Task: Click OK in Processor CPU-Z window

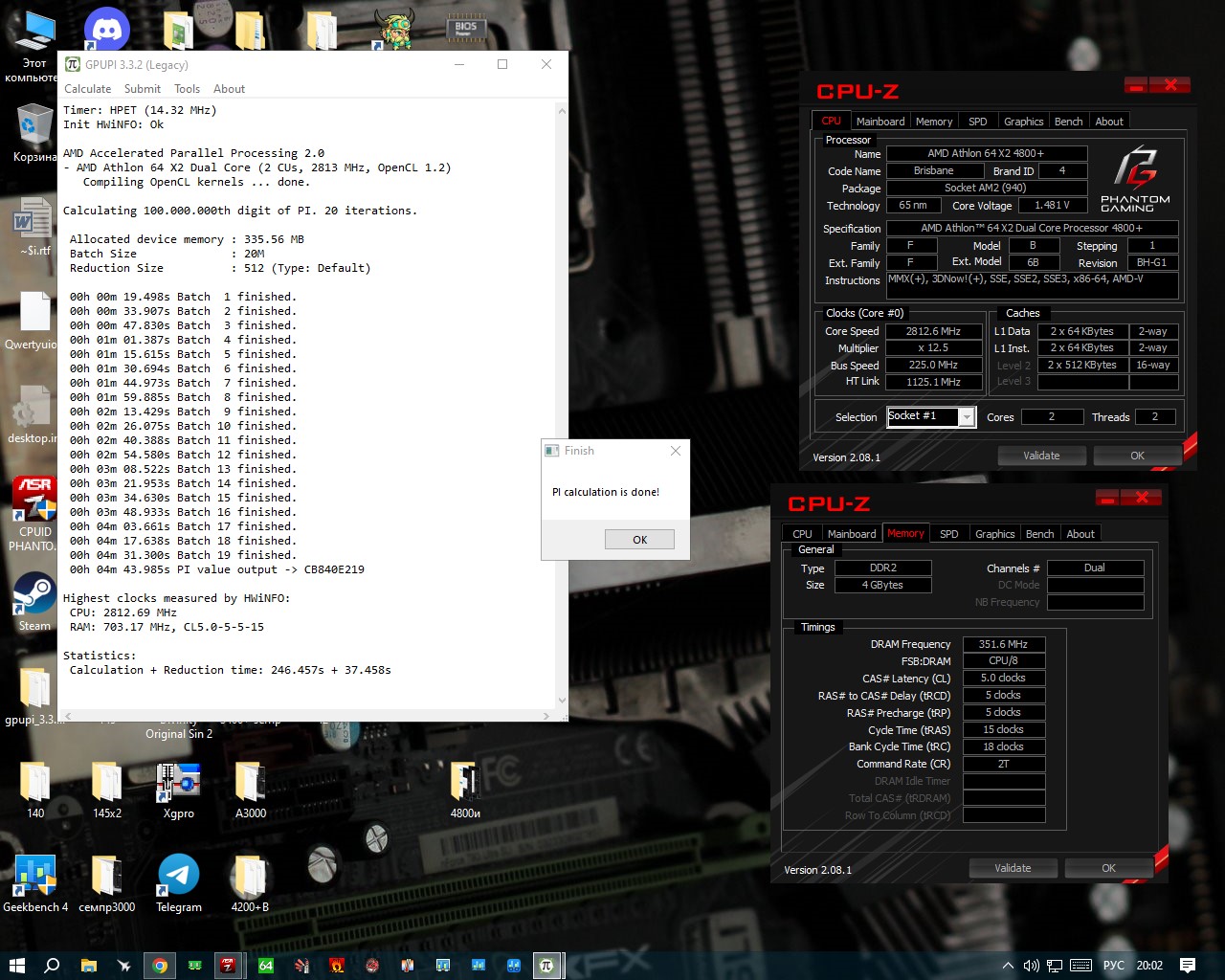Action: pos(1137,456)
